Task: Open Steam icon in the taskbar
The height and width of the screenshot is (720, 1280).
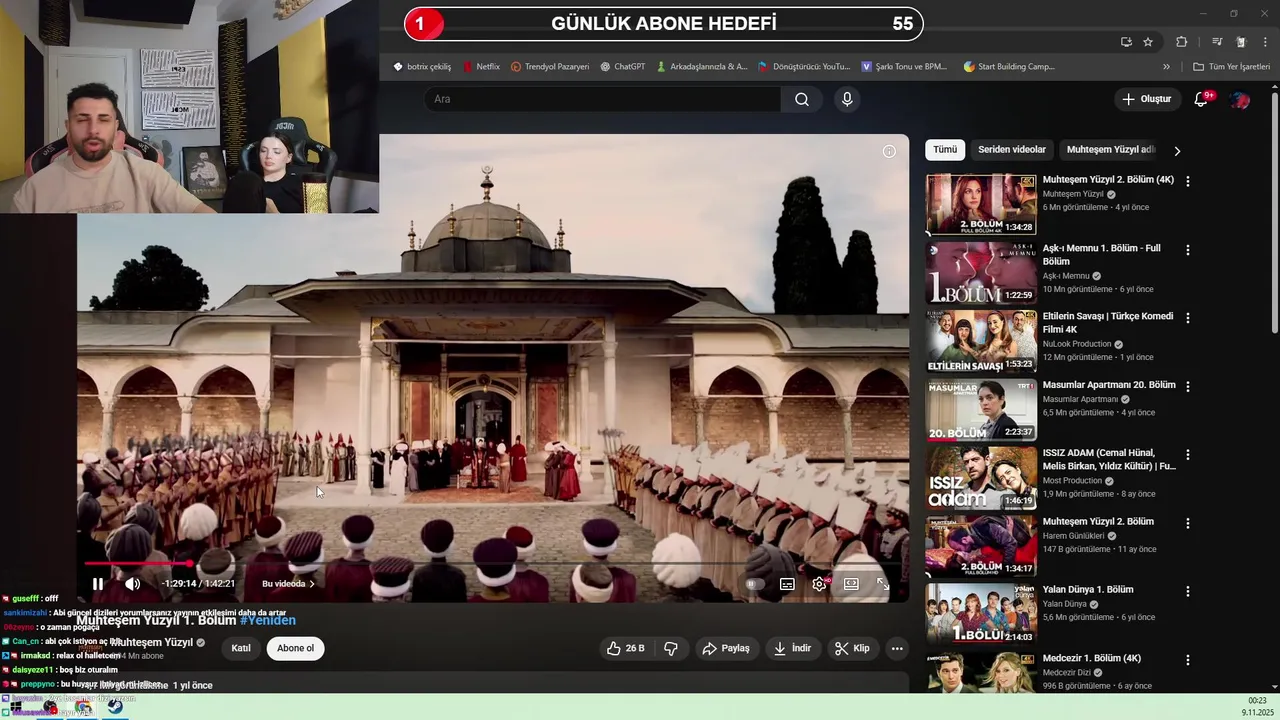Action: point(115,707)
